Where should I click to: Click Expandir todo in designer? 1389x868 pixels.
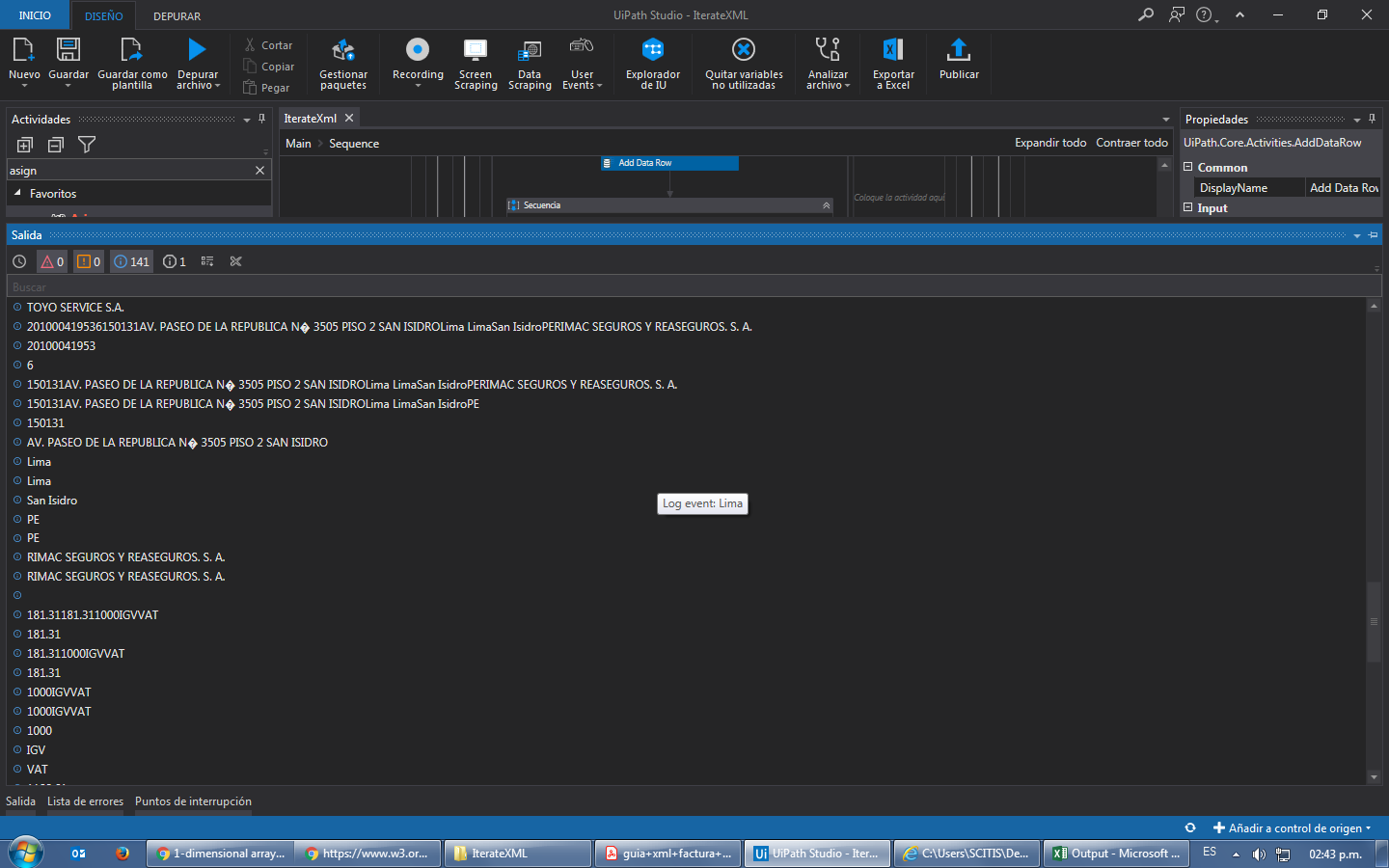[x=1050, y=143]
